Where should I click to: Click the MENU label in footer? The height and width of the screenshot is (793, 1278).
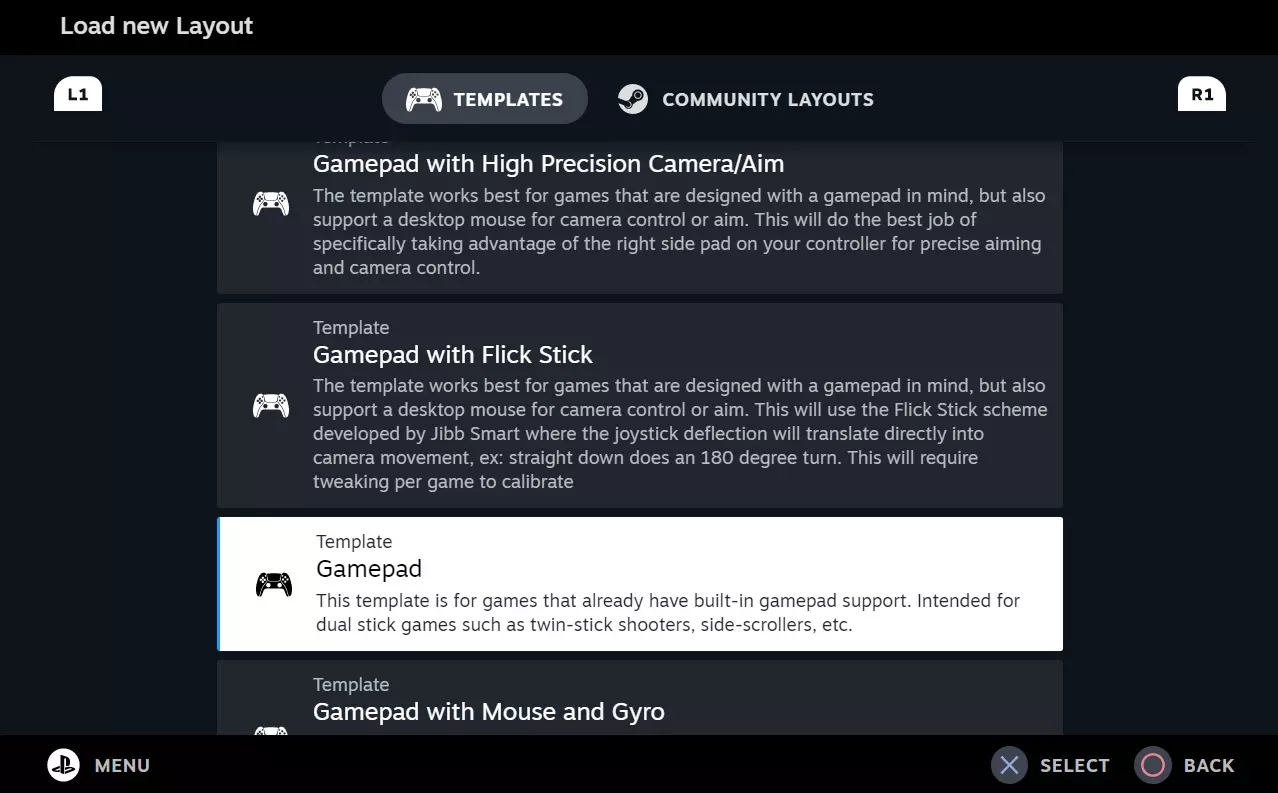[x=122, y=766]
